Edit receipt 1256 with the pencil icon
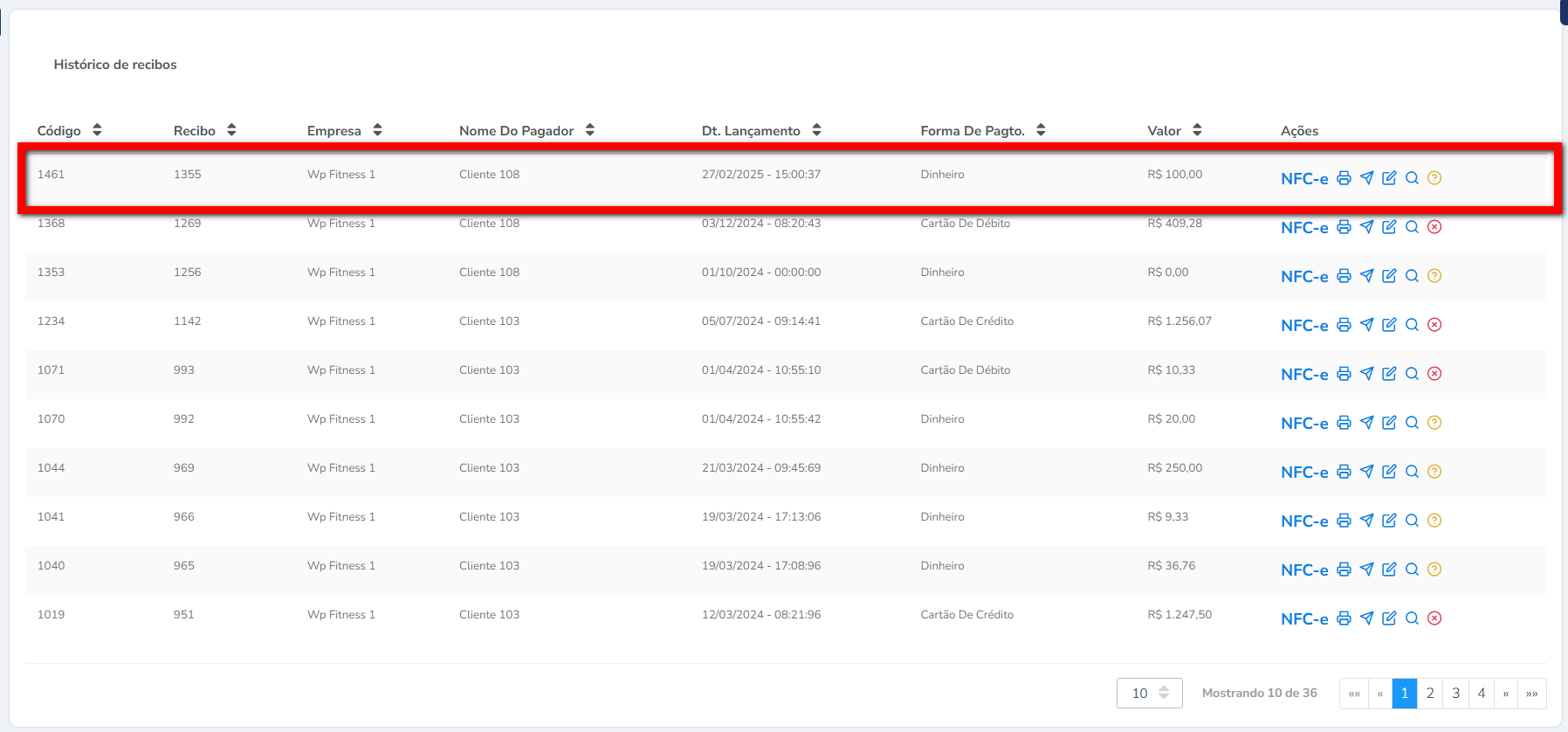Screen dimensions: 1568x732 pyautogui.click(x=1389, y=276)
